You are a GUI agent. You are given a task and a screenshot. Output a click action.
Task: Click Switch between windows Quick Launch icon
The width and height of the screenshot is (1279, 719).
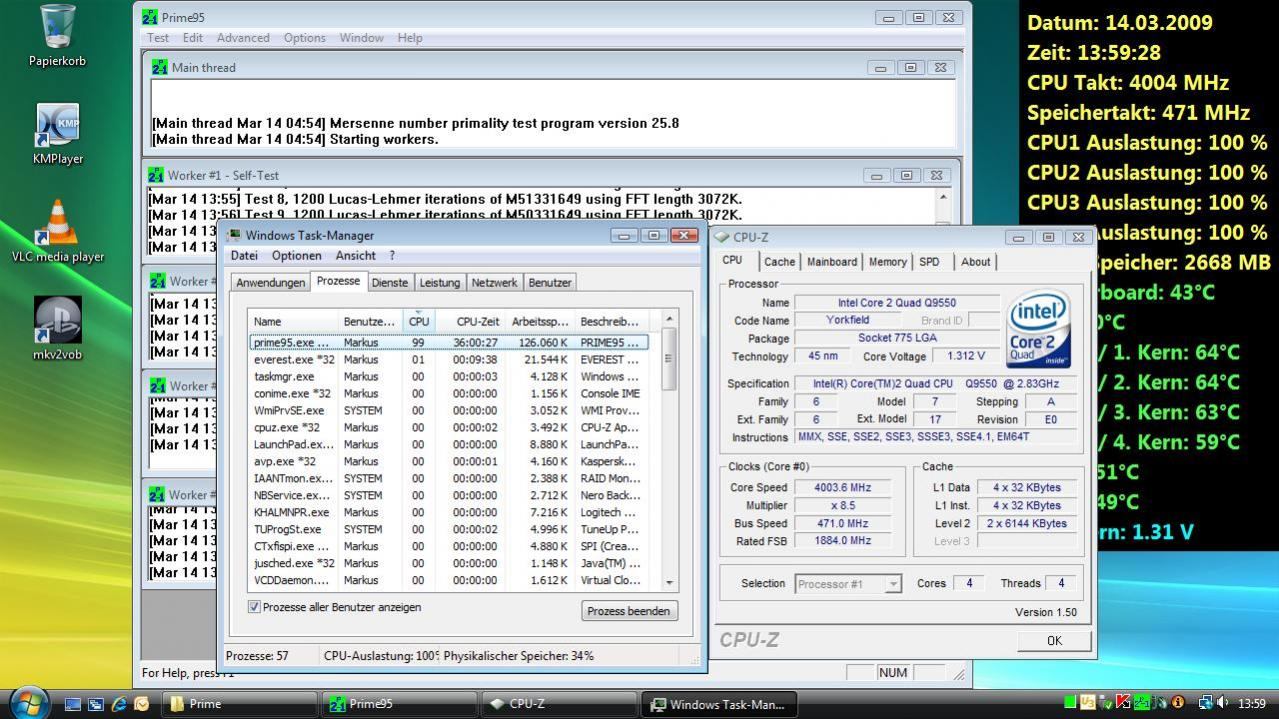point(96,704)
